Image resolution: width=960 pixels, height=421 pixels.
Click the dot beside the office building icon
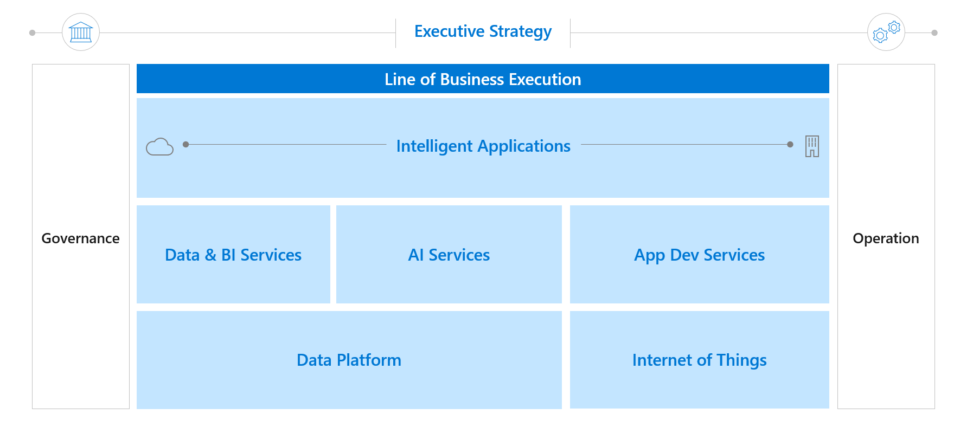pos(790,145)
